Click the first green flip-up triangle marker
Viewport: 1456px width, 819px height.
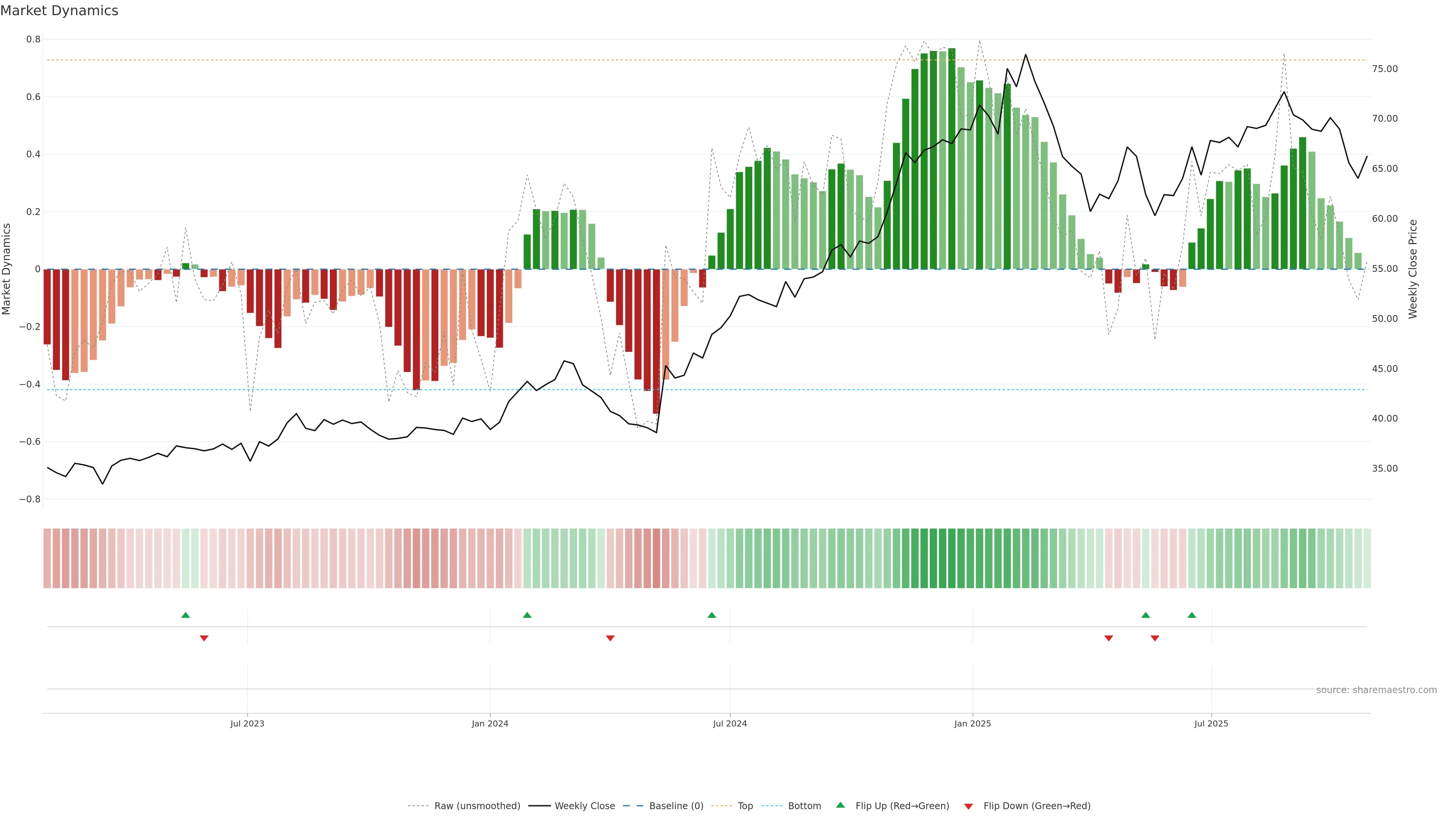pos(185,615)
